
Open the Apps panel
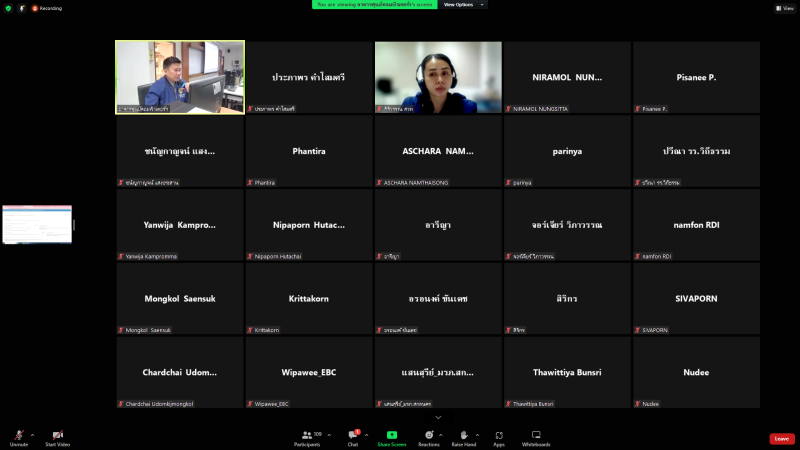pos(499,437)
